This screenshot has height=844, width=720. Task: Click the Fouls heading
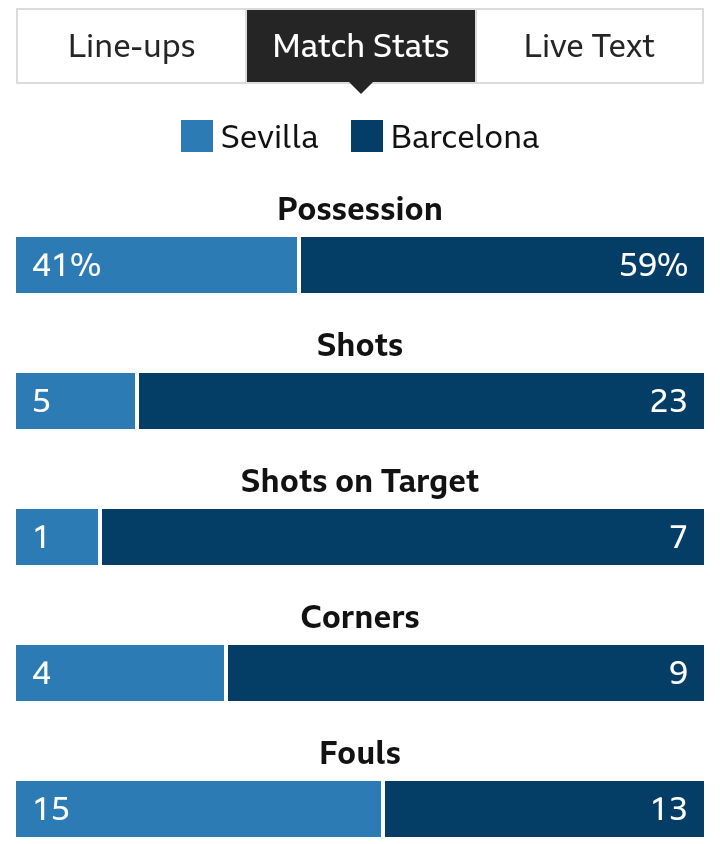pos(360,752)
